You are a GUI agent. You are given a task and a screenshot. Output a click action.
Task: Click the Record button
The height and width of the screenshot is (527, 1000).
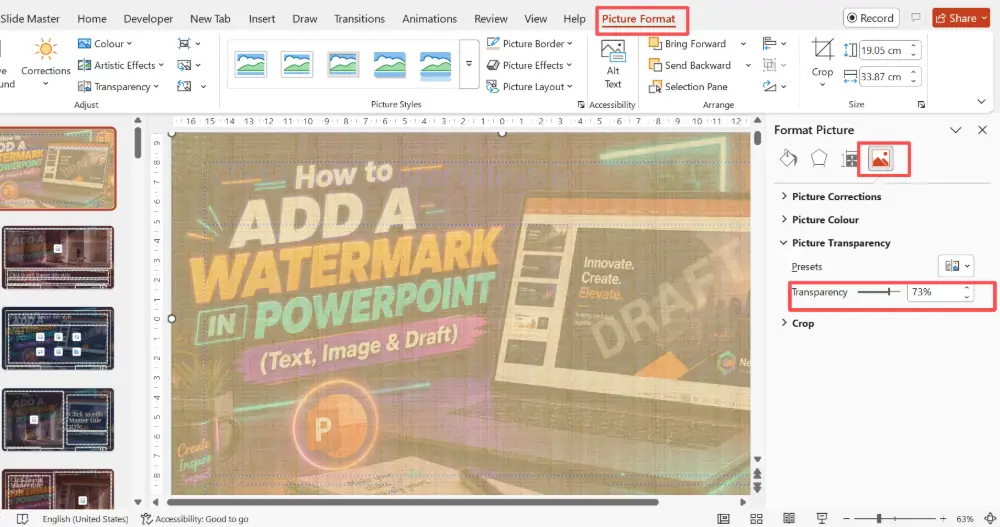871,18
